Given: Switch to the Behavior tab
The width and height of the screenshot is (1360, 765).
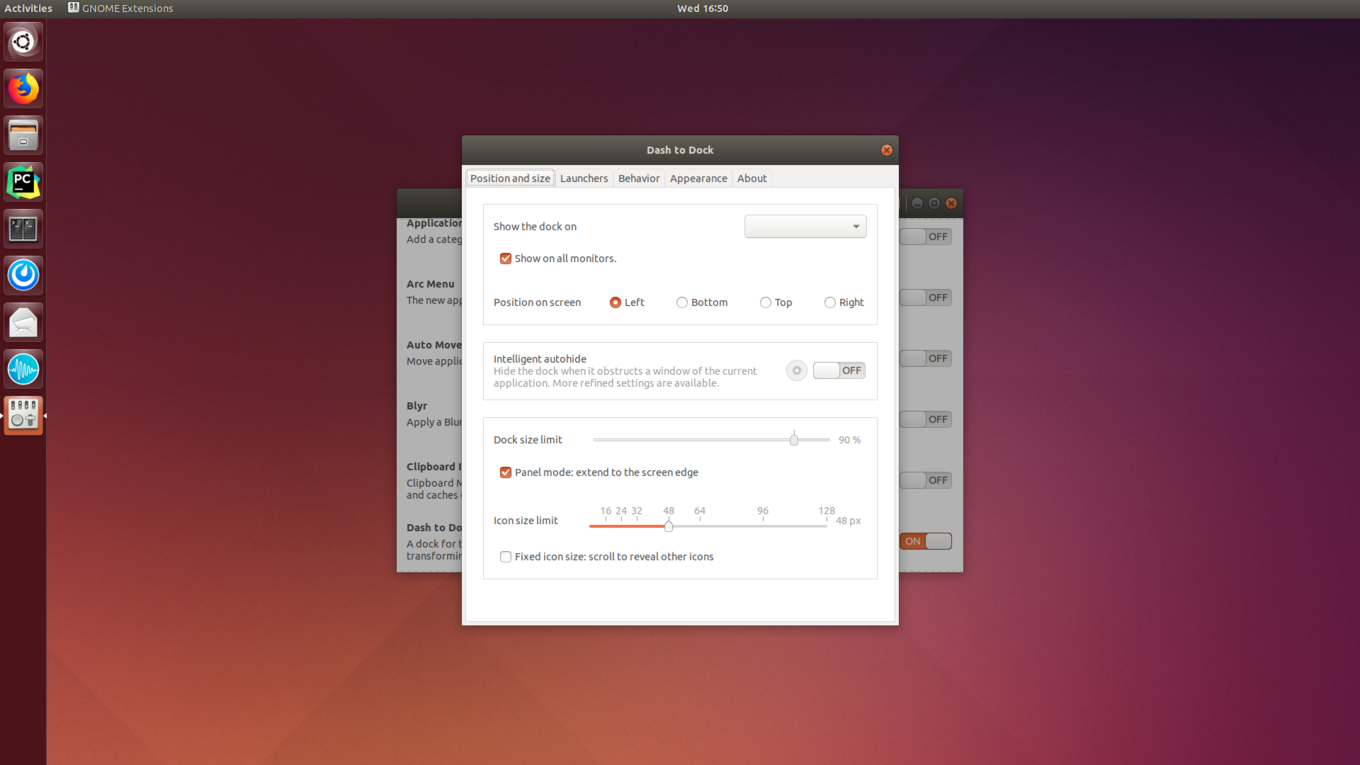Looking at the screenshot, I should pos(639,178).
